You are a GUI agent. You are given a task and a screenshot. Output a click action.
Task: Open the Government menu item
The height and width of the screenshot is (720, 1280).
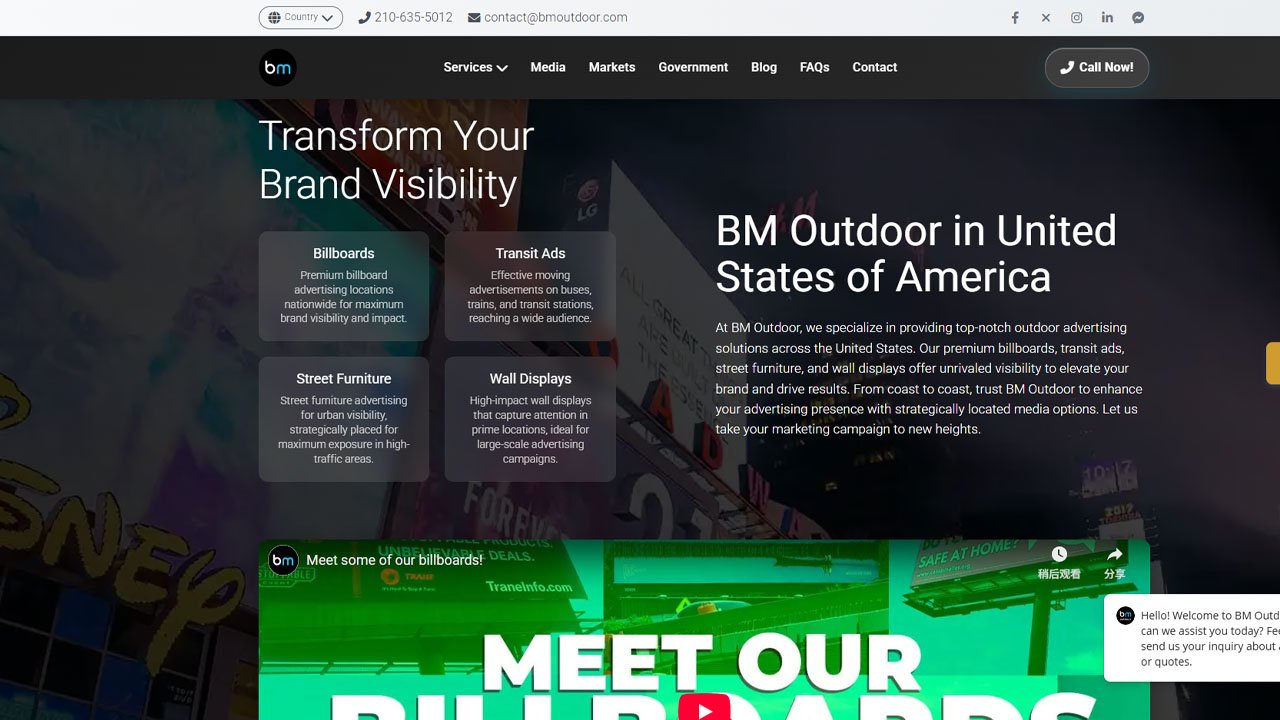693,67
